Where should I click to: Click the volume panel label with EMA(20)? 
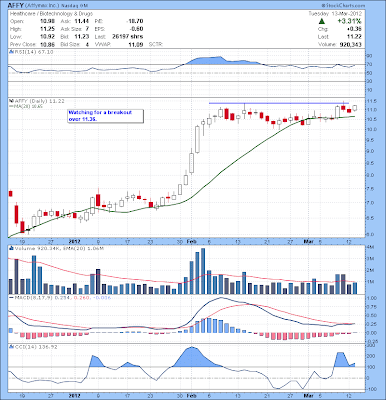click(x=59, y=248)
